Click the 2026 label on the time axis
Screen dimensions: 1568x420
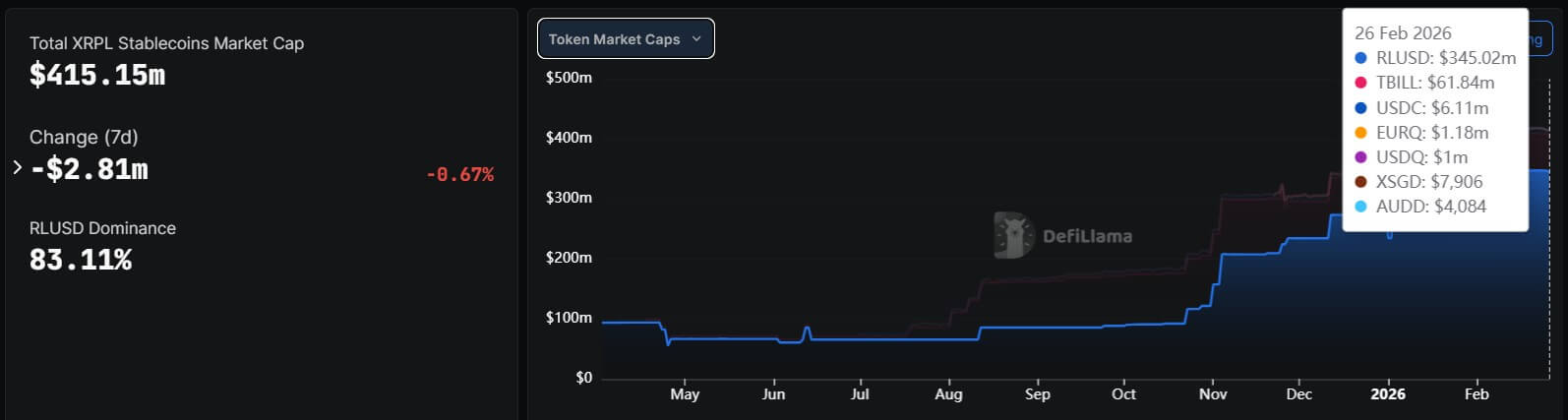click(1388, 394)
